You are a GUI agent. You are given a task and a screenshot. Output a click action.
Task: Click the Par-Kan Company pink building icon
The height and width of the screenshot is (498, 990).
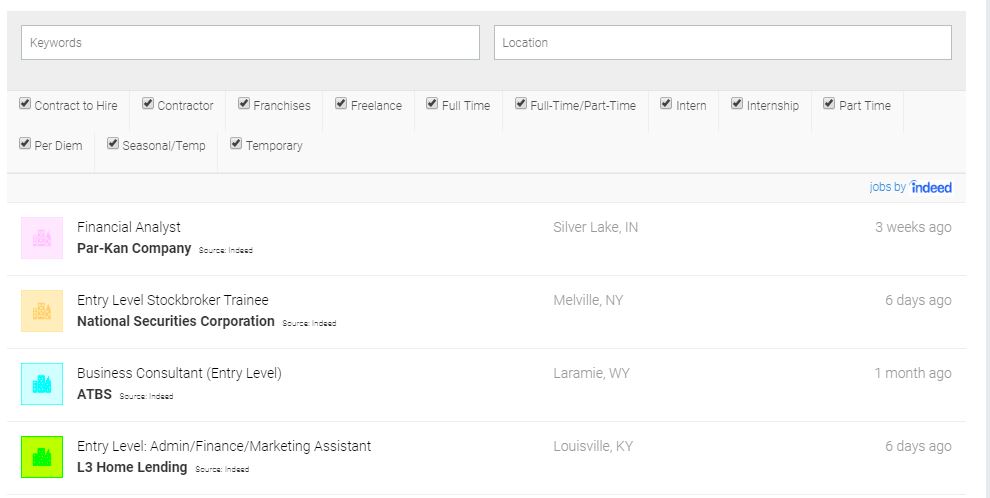click(42, 238)
